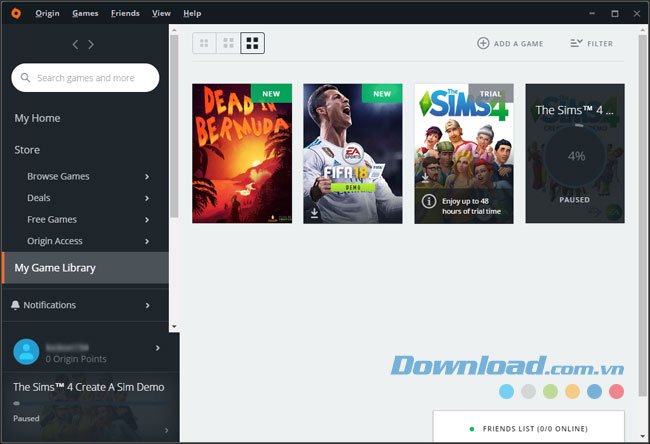This screenshot has height=444, width=650.
Task: Click the Notifications bell icon
Action: [15, 305]
